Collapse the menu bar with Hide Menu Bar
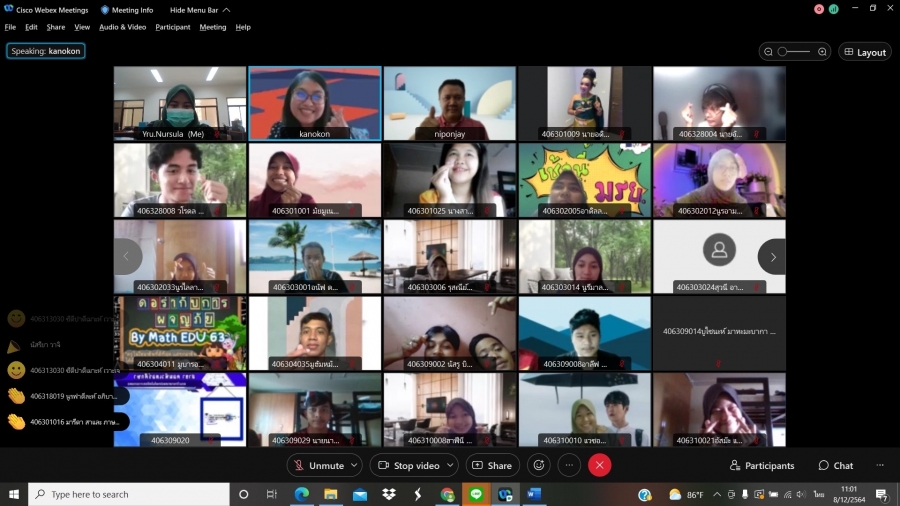900x506 pixels. click(x=199, y=10)
